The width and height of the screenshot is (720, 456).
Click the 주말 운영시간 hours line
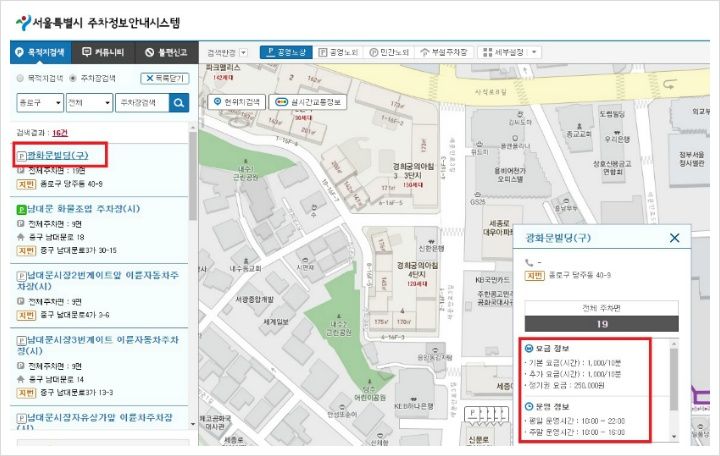click(x=574, y=433)
